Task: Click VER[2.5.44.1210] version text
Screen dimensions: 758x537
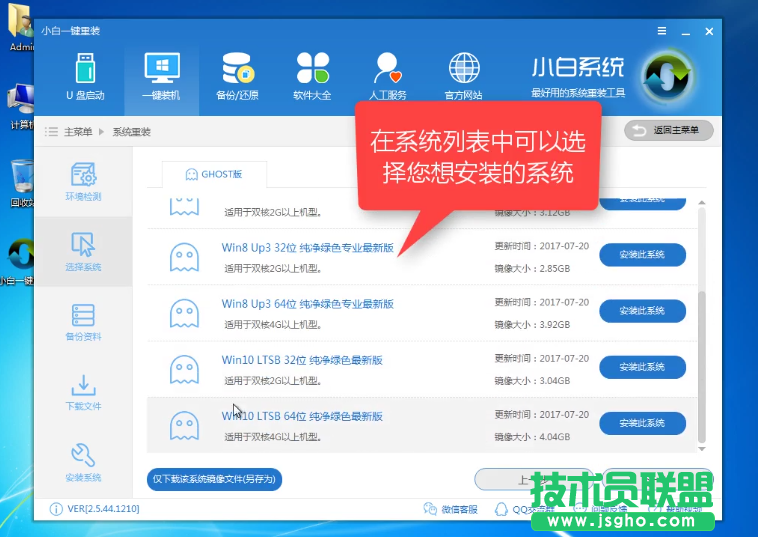Action: [x=103, y=508]
